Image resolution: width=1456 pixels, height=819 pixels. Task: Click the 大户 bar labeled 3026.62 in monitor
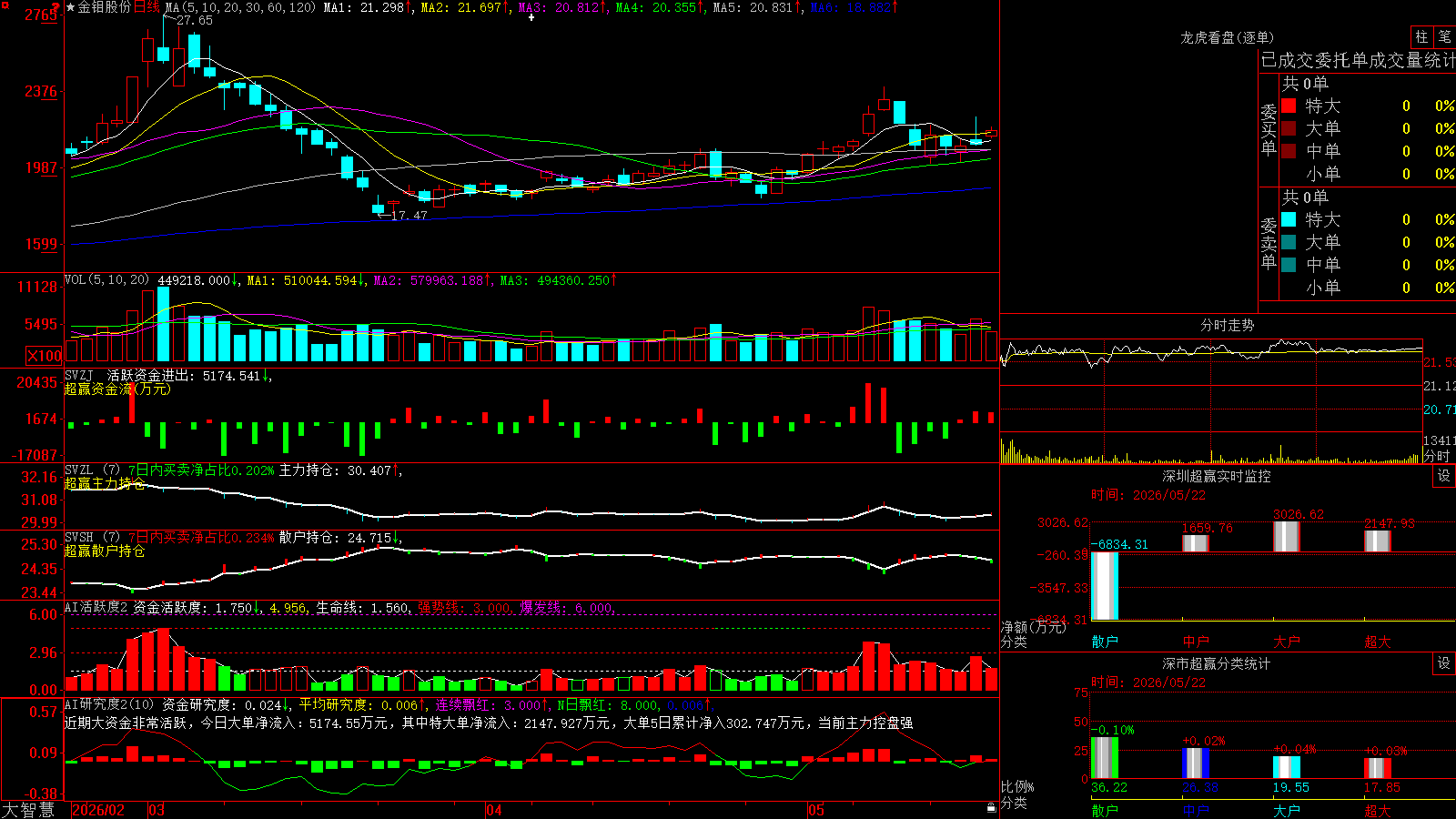pos(1287,537)
